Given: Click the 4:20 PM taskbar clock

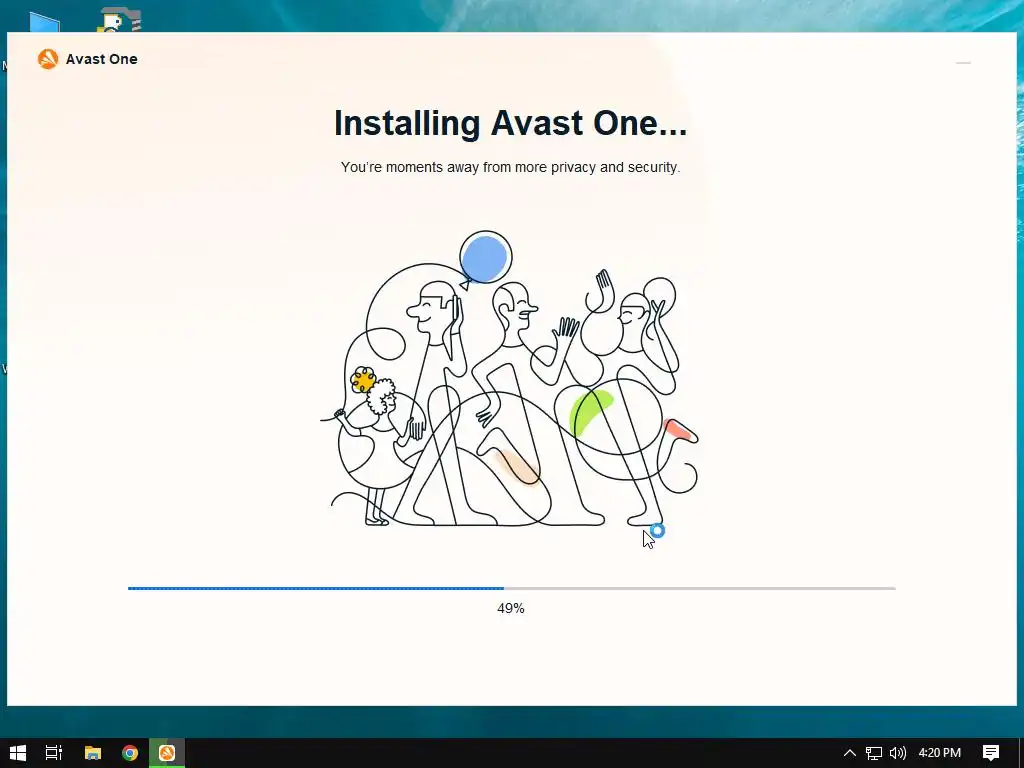Looking at the screenshot, I should pos(940,753).
